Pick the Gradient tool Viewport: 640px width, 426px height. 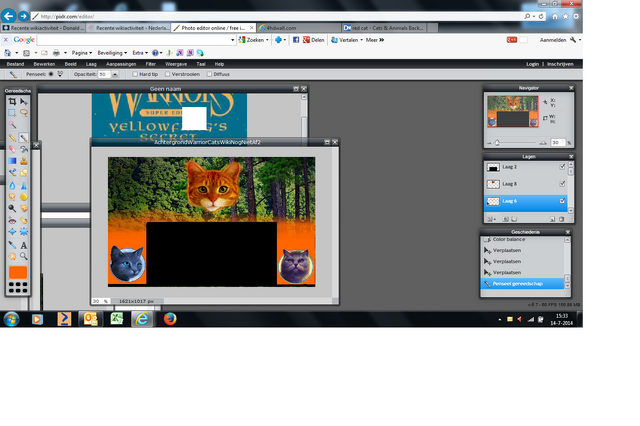pyautogui.click(x=12, y=161)
